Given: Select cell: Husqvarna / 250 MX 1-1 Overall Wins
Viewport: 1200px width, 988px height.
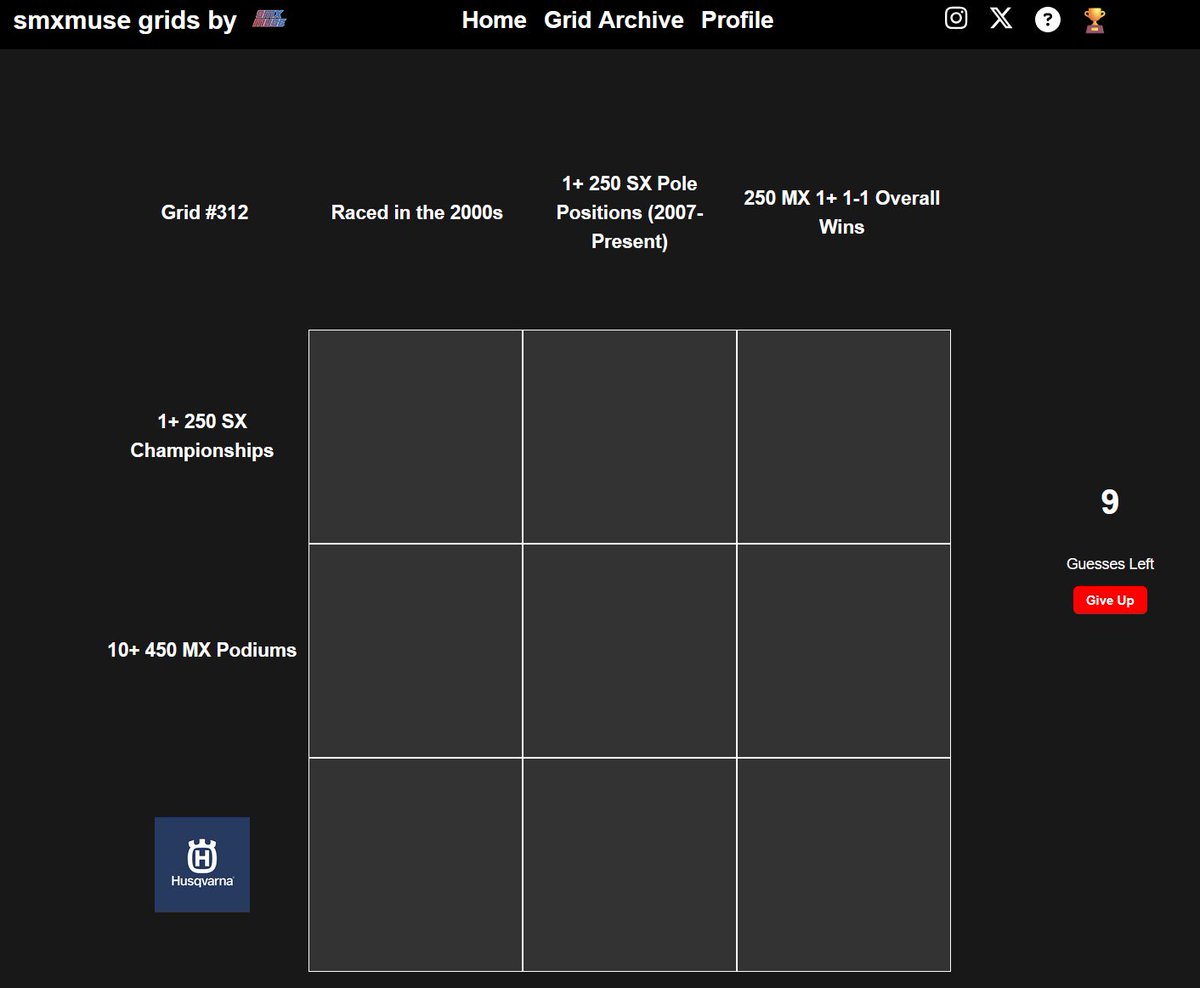Looking at the screenshot, I should point(844,865).
